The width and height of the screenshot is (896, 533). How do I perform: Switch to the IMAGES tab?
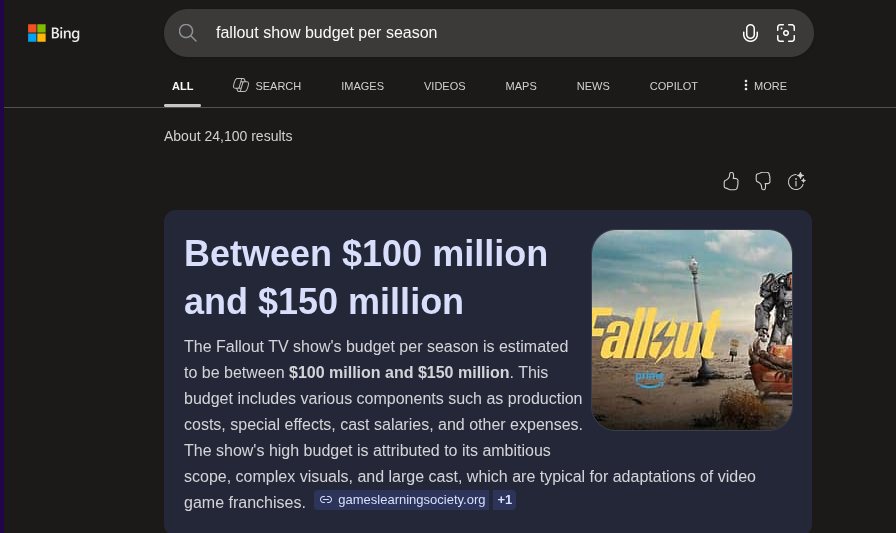click(362, 86)
